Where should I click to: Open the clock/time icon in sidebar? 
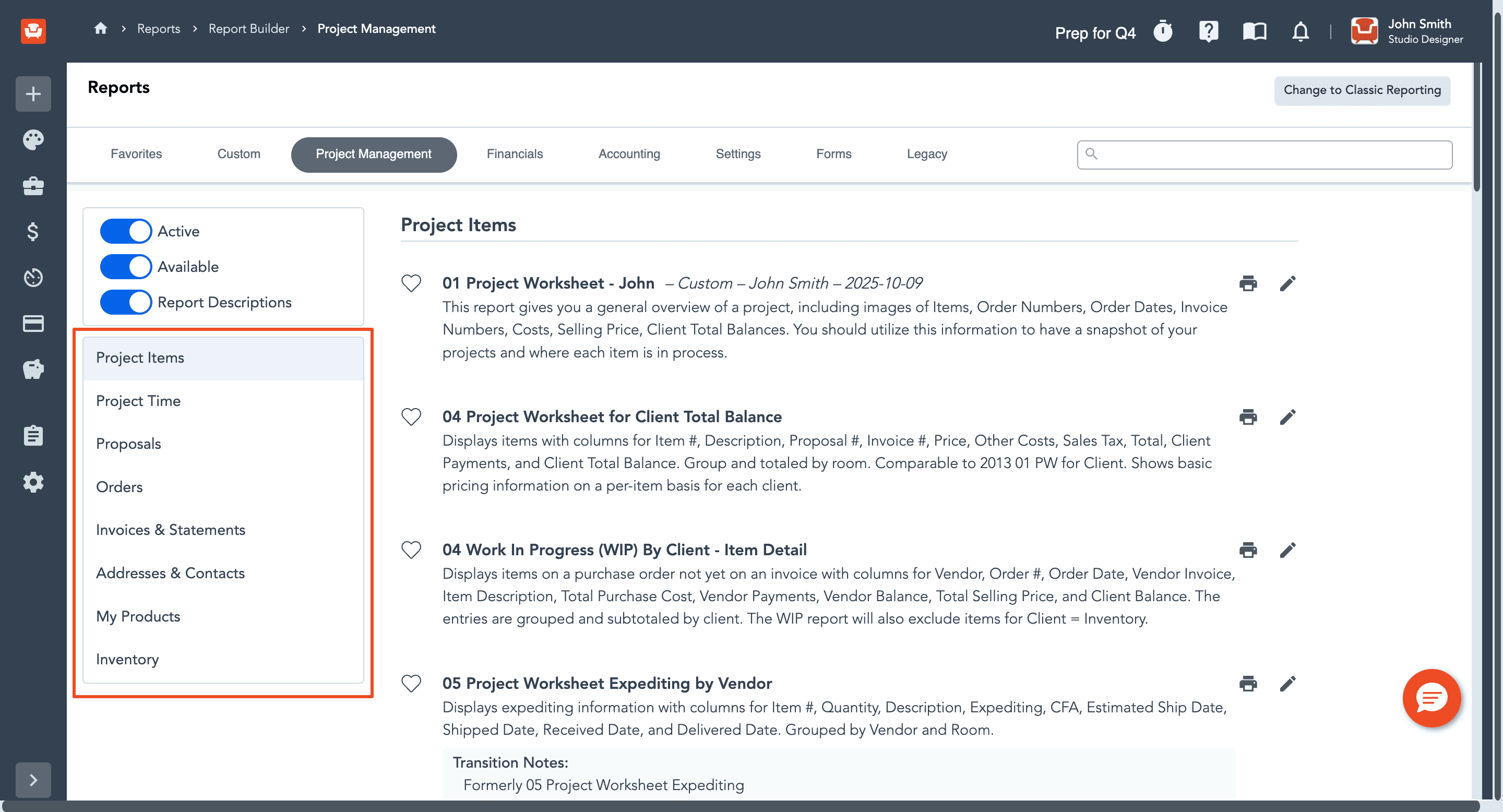coord(33,277)
